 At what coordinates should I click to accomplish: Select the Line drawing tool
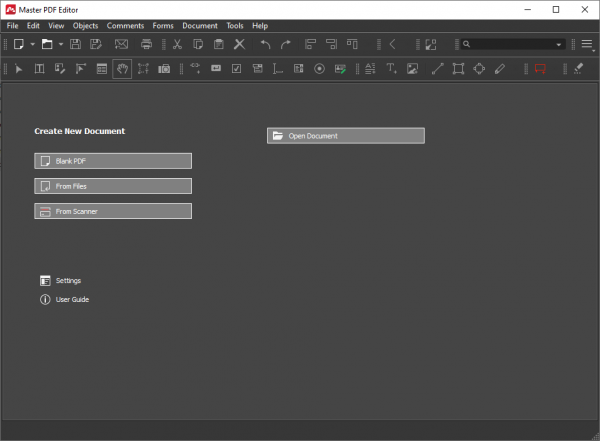click(438, 69)
